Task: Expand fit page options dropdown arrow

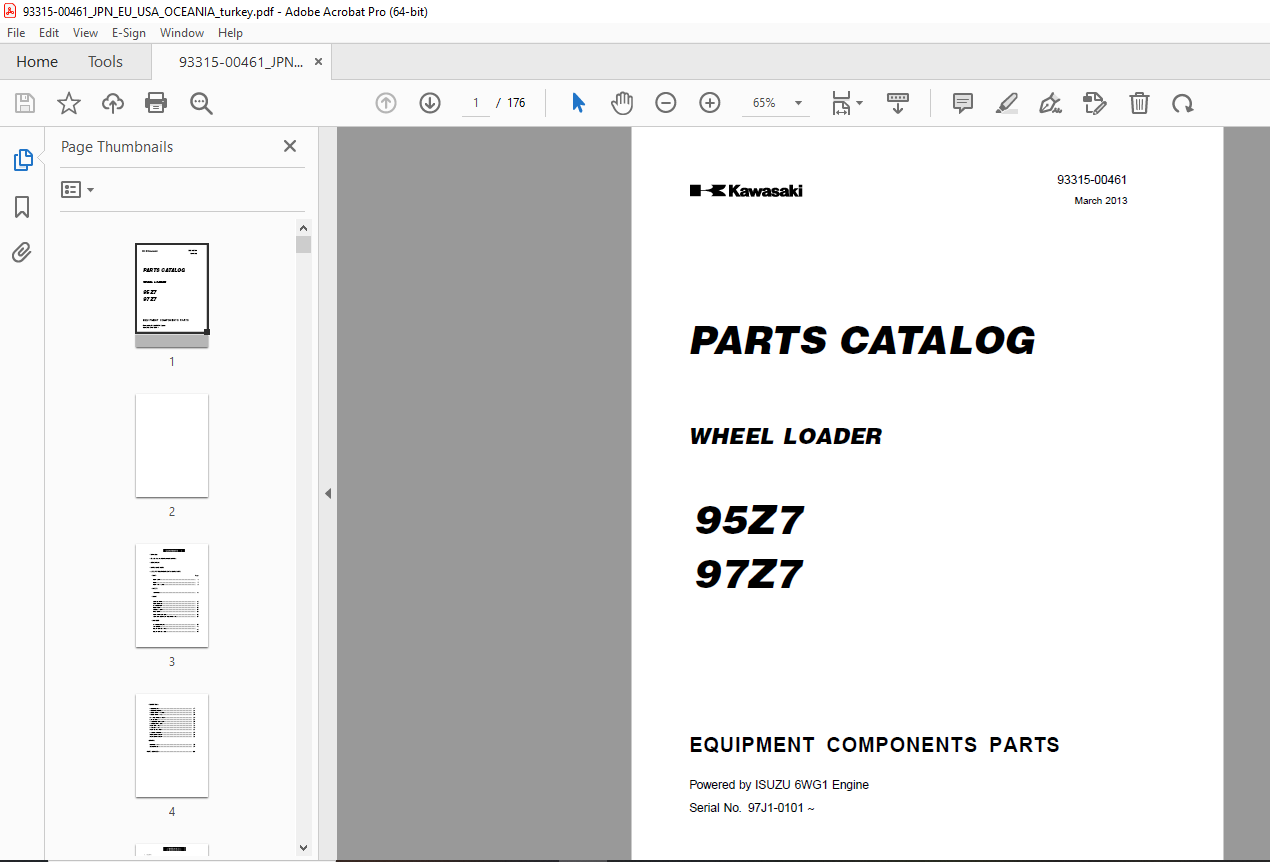Action: coord(859,103)
